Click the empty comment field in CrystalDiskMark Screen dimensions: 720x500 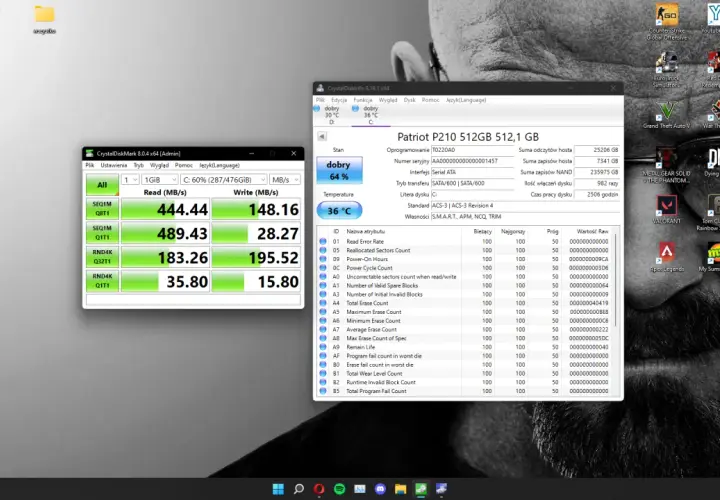193,300
